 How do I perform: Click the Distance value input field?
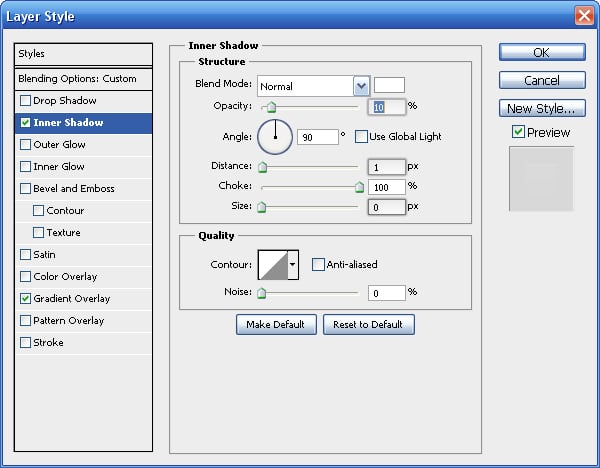tap(386, 167)
